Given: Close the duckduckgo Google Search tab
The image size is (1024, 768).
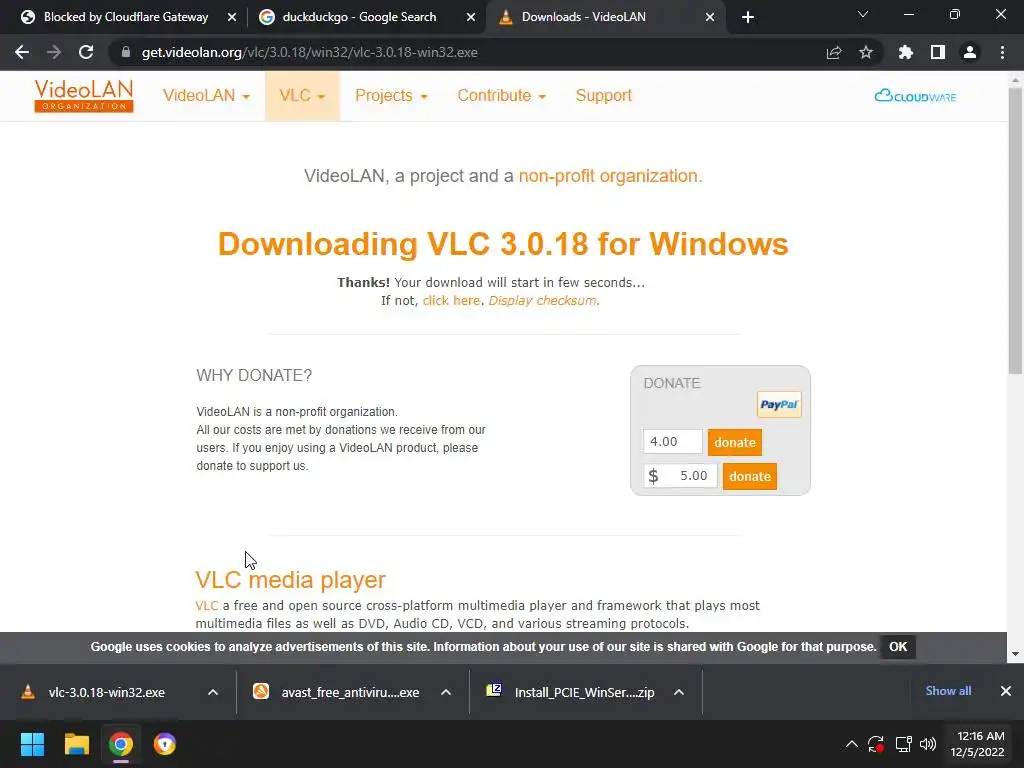Looking at the screenshot, I should [x=471, y=18].
